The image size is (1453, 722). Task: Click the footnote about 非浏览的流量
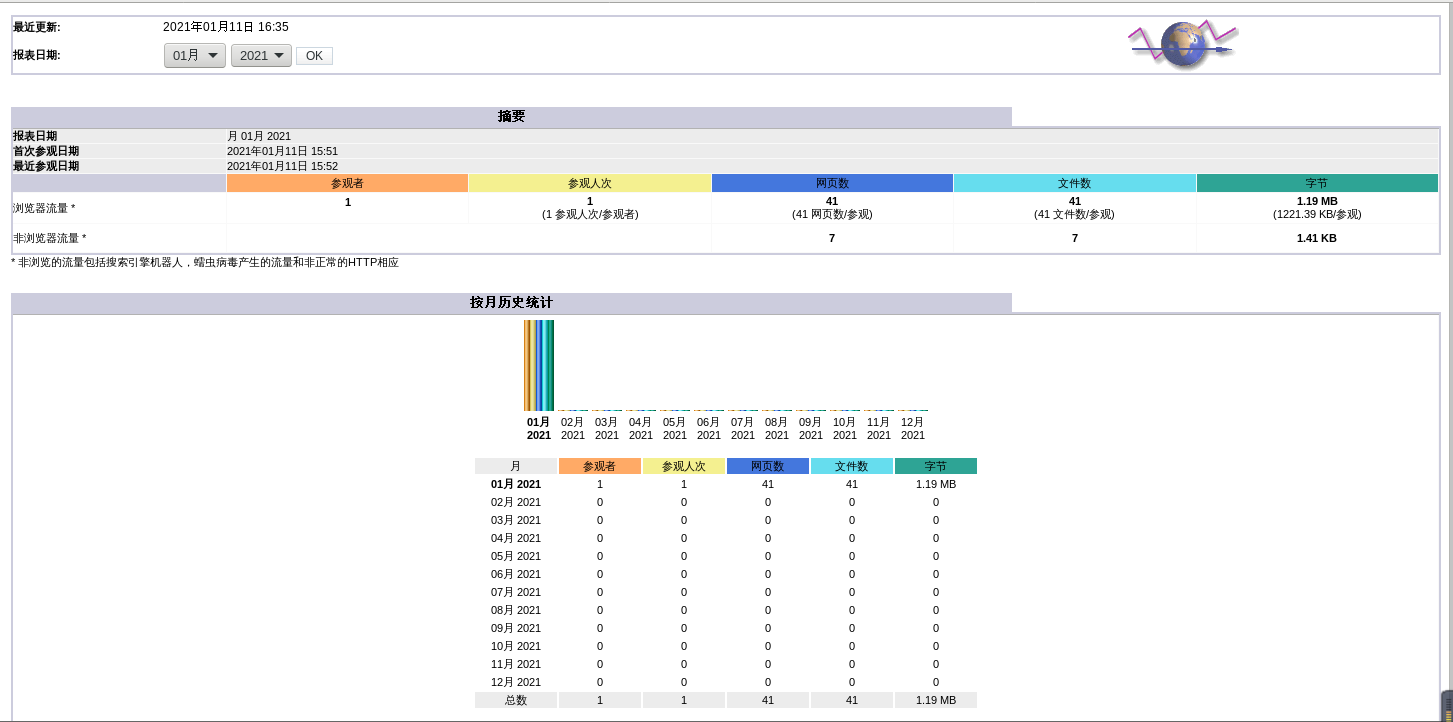[205, 262]
